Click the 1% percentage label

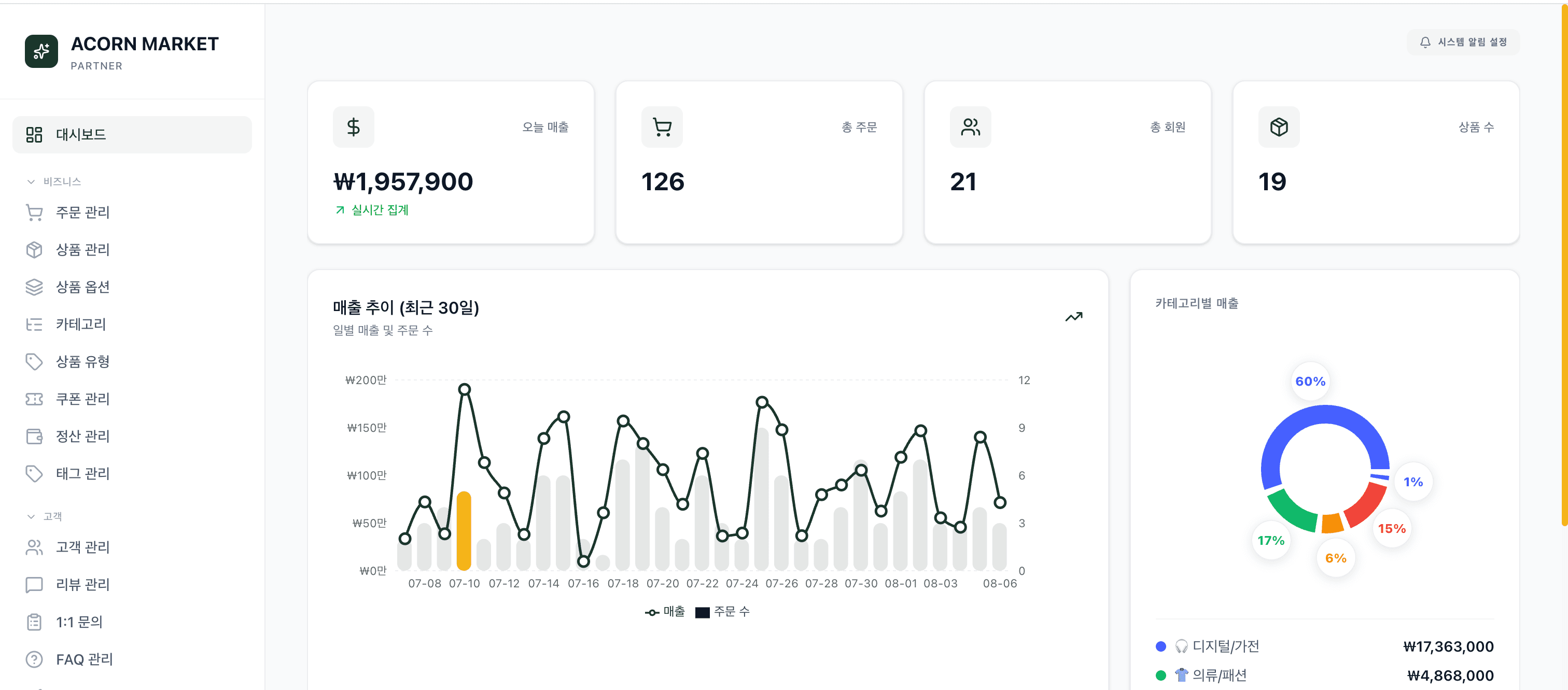click(x=1413, y=482)
